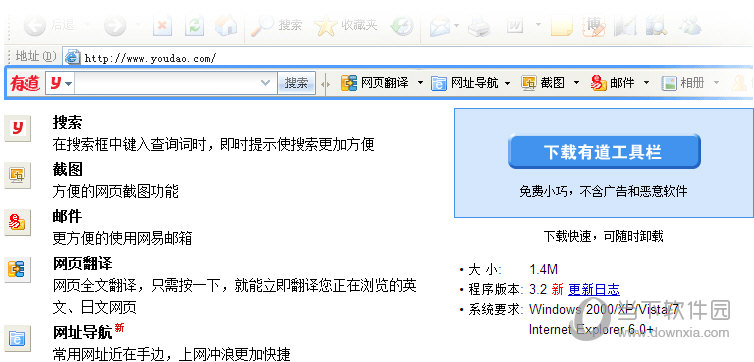Viewport: 754px width, 362px height.
Task: Click 网址导航 label on the toolbar
Action: [x=474, y=83]
